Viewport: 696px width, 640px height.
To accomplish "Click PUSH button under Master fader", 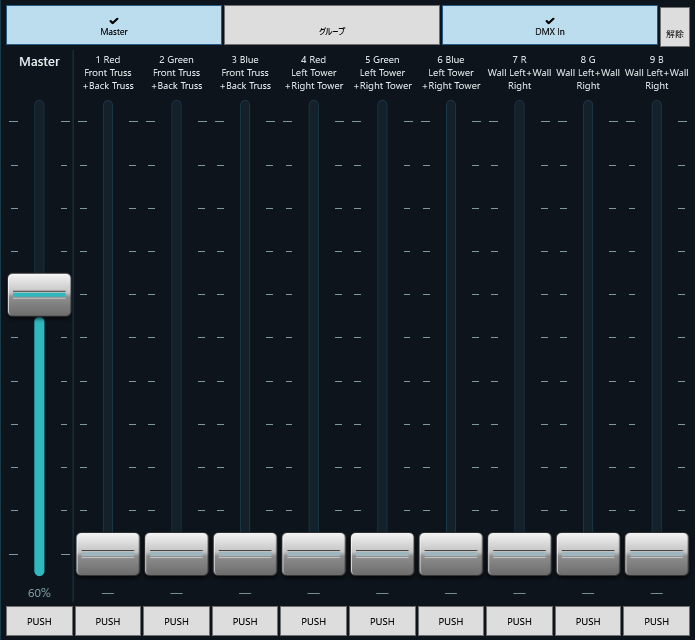I will [x=40, y=621].
